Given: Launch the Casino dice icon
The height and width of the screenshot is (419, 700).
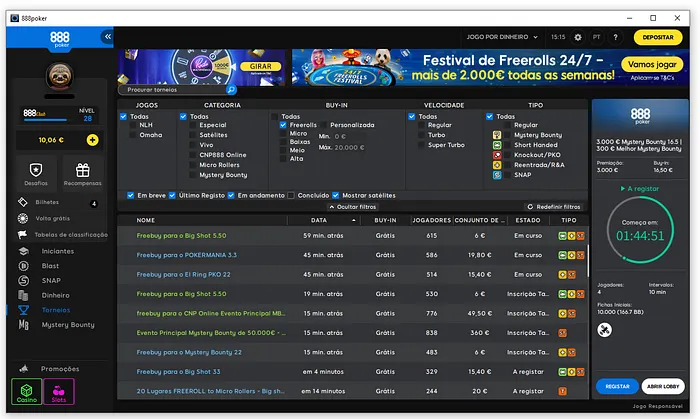Looking at the screenshot, I should coord(26,391).
